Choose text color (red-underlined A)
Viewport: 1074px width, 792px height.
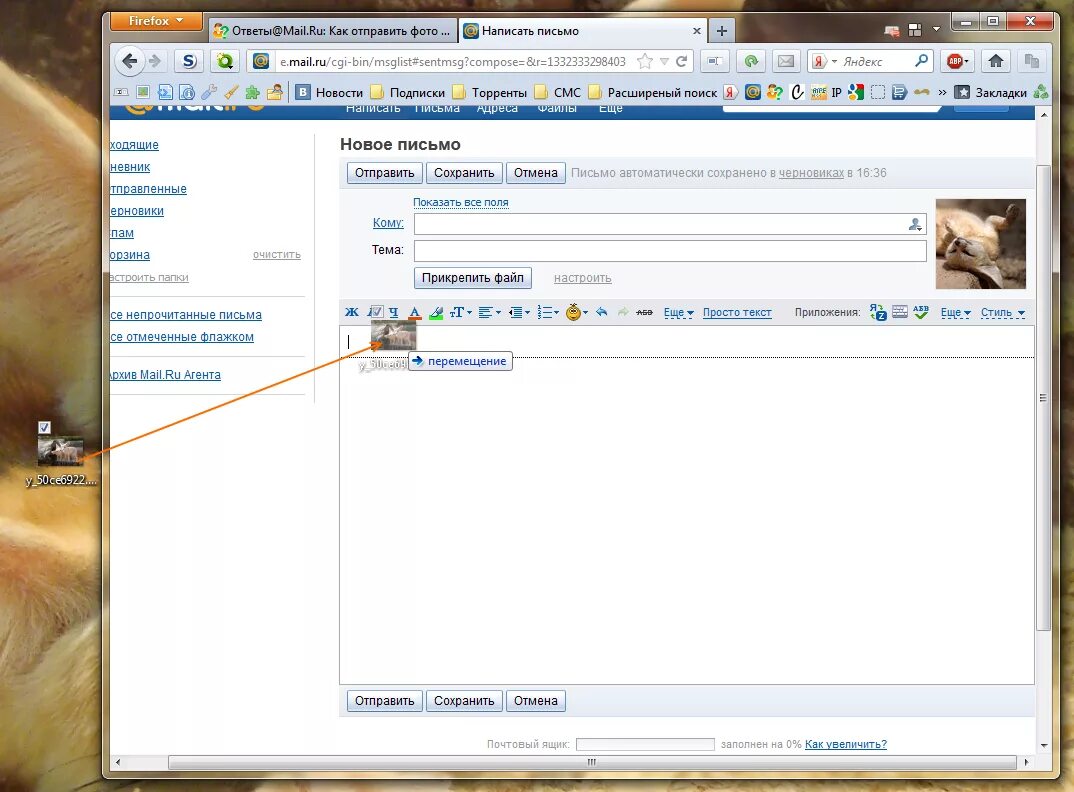pyautogui.click(x=414, y=312)
